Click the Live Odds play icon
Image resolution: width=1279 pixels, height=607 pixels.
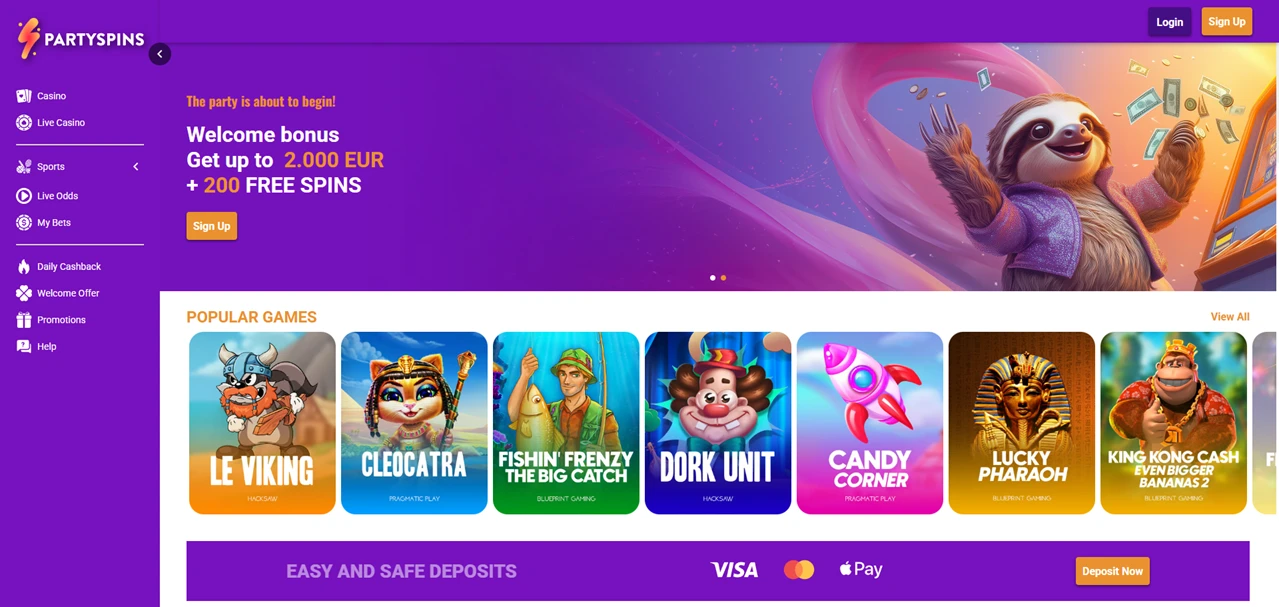[x=24, y=196]
